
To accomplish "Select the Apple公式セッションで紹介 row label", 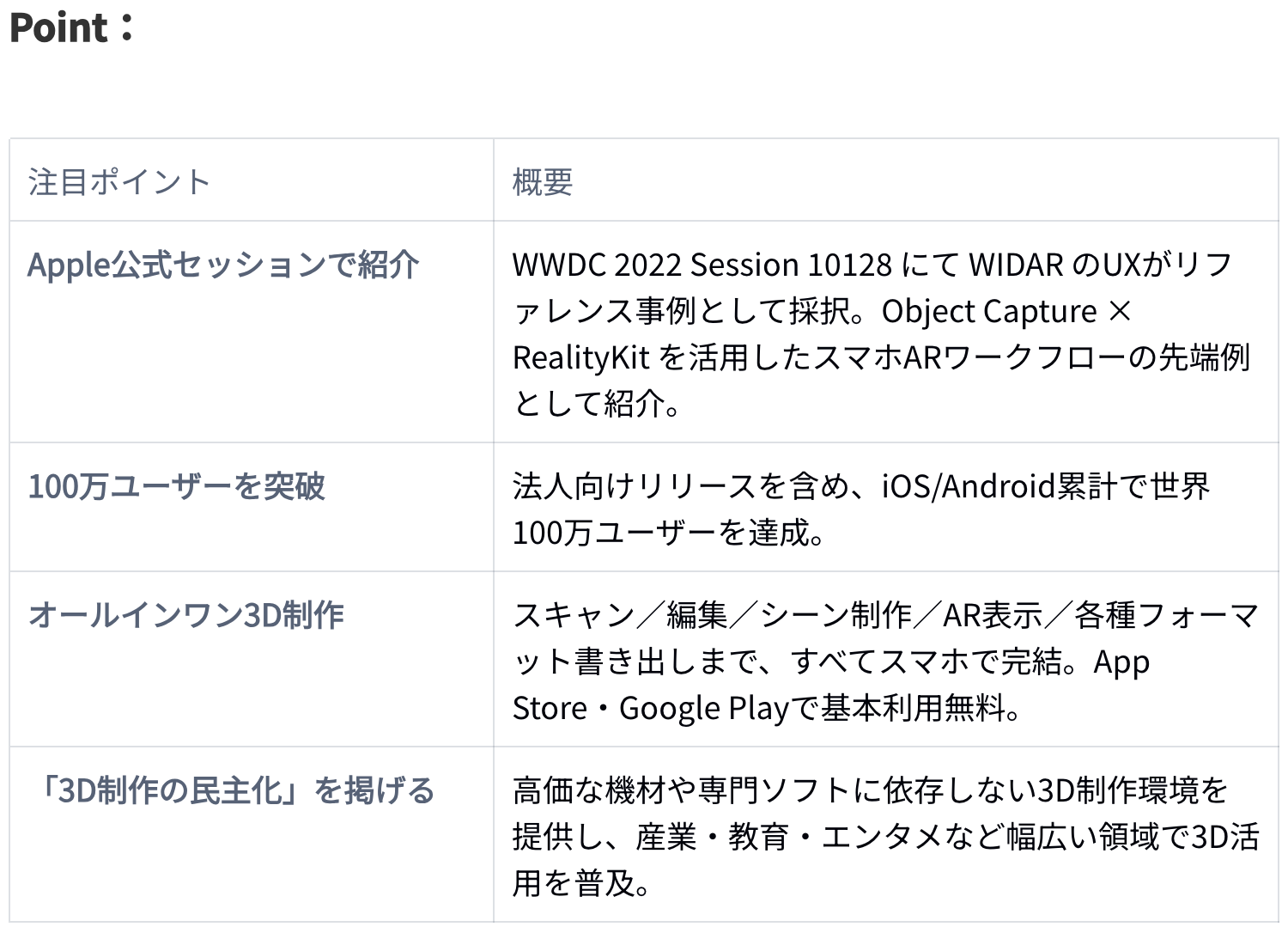I will click(x=223, y=265).
